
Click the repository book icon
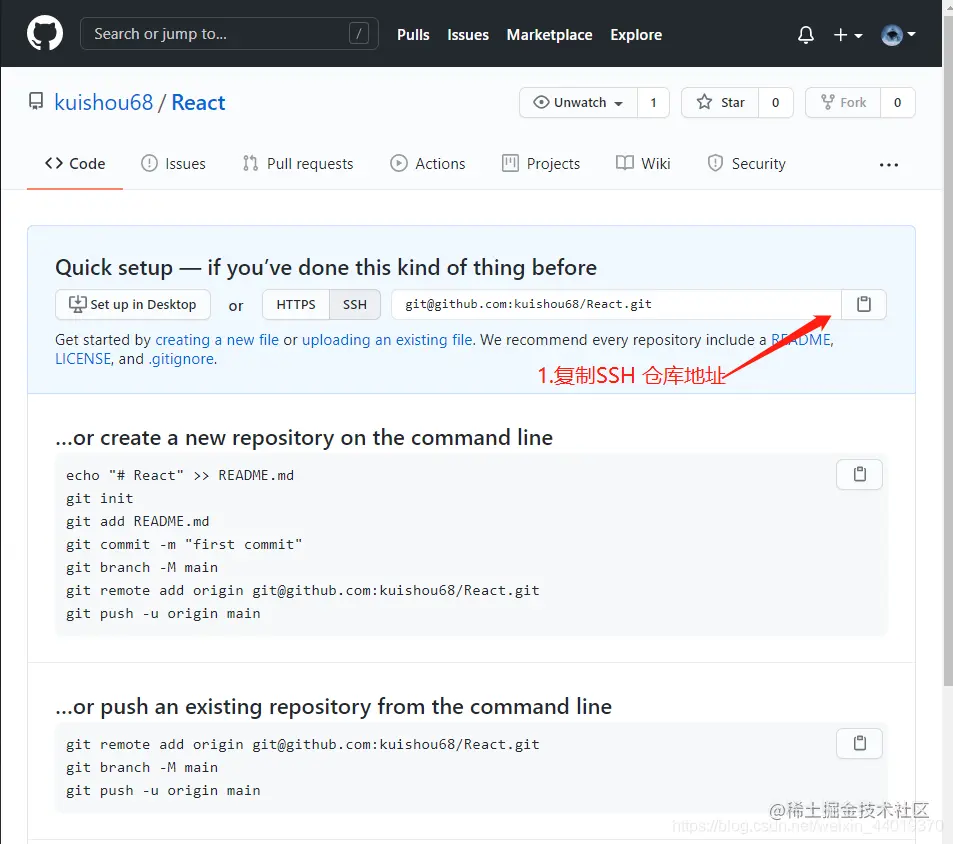[x=36, y=101]
